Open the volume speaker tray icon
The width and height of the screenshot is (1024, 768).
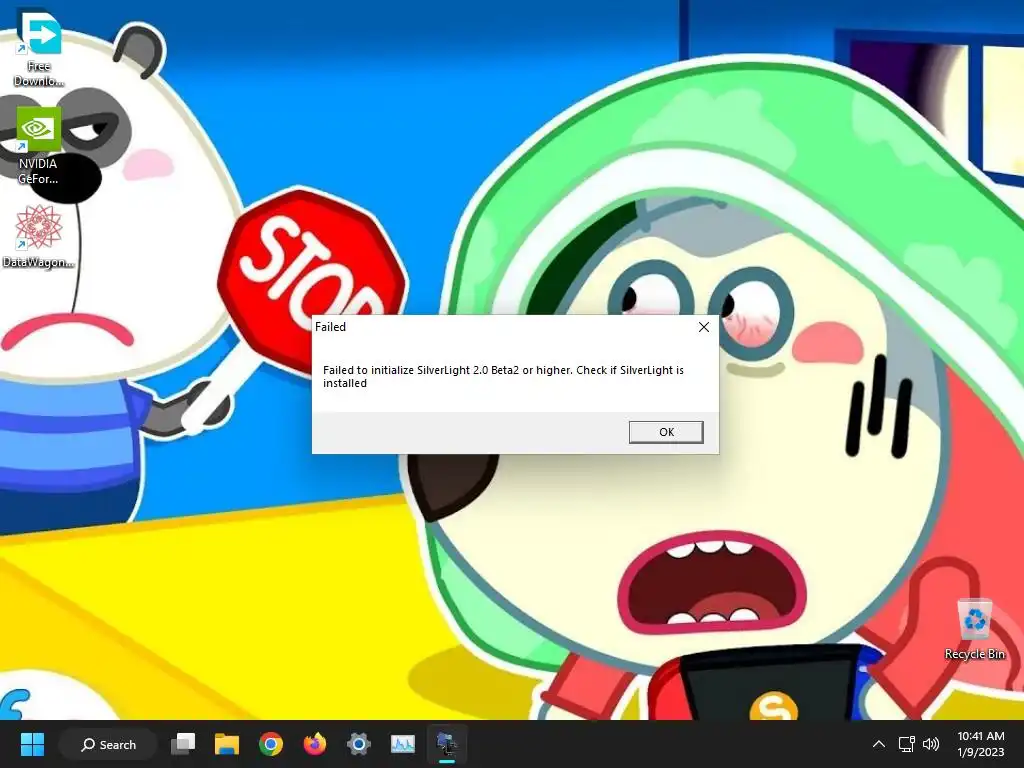coord(931,744)
